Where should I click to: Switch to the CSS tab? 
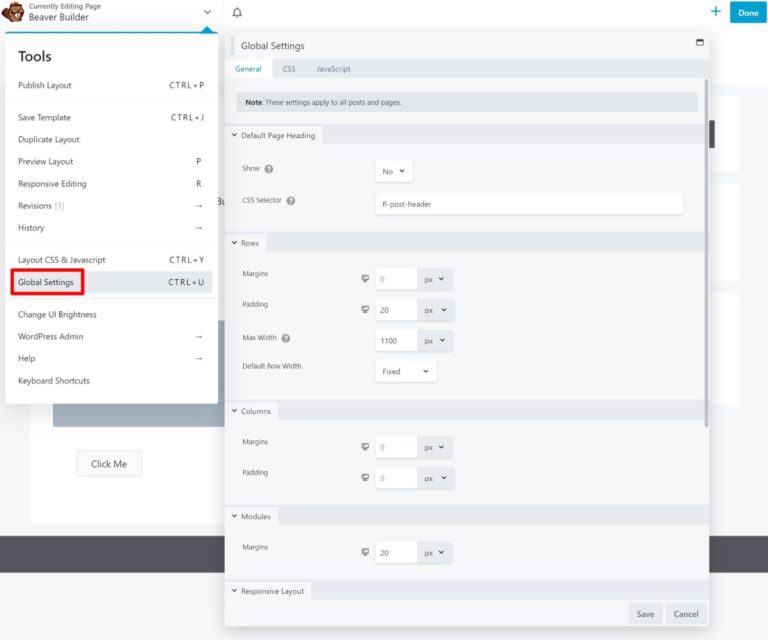click(289, 69)
